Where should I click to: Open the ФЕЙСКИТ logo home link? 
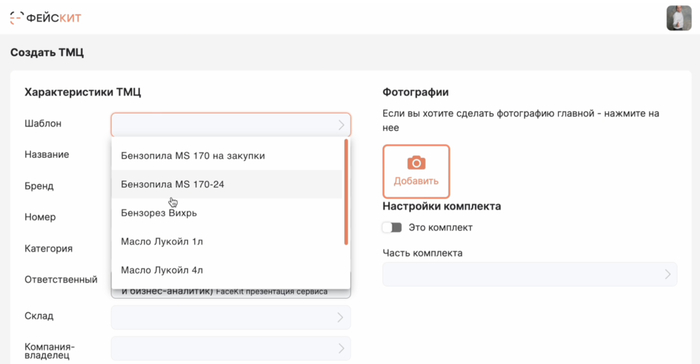46,18
